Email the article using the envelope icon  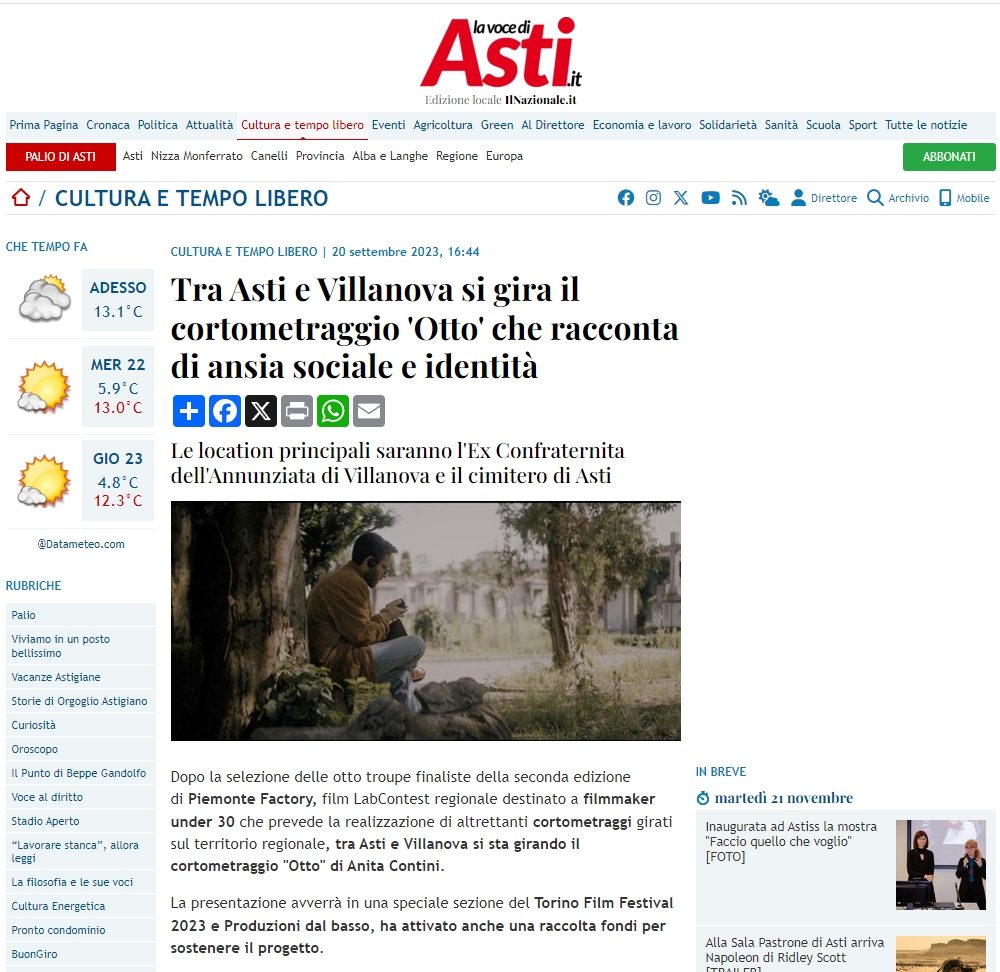tap(369, 410)
